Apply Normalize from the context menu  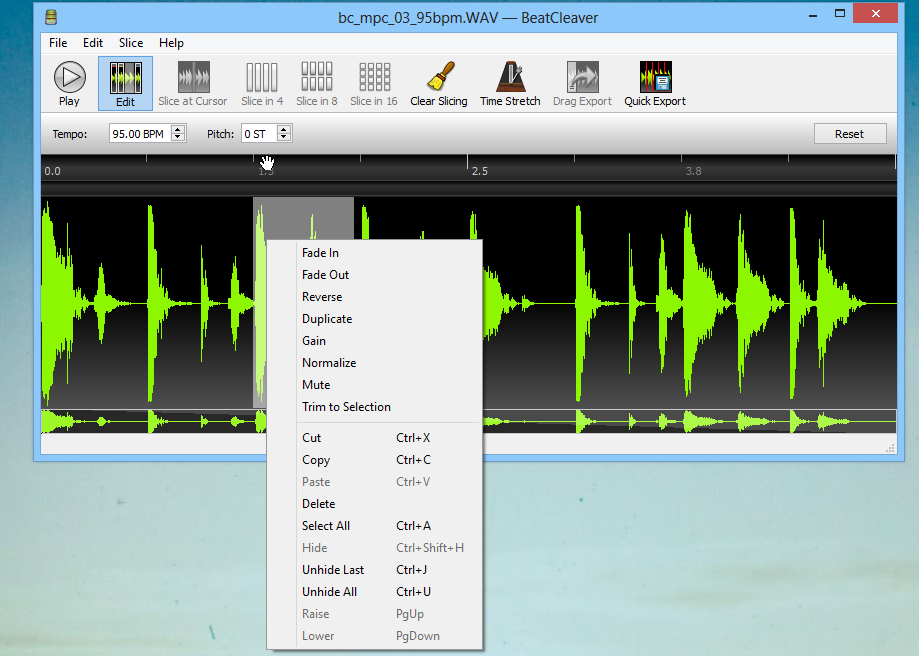330,362
